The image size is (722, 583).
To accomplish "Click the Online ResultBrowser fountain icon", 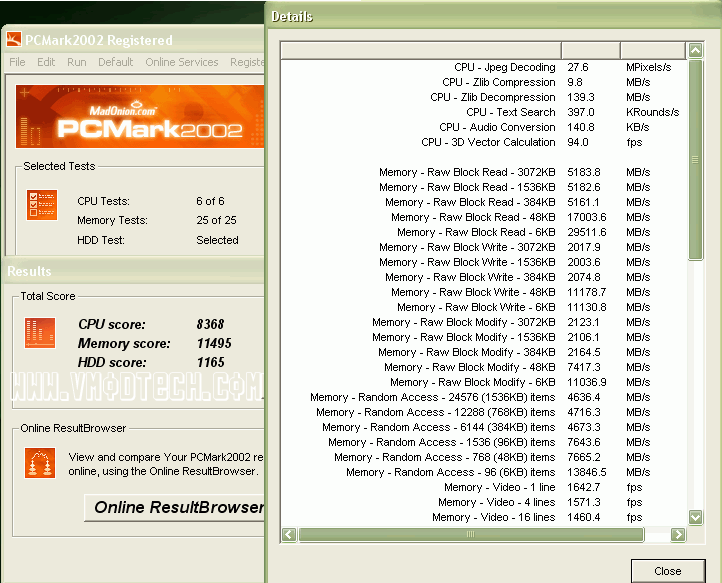I will (x=40, y=463).
